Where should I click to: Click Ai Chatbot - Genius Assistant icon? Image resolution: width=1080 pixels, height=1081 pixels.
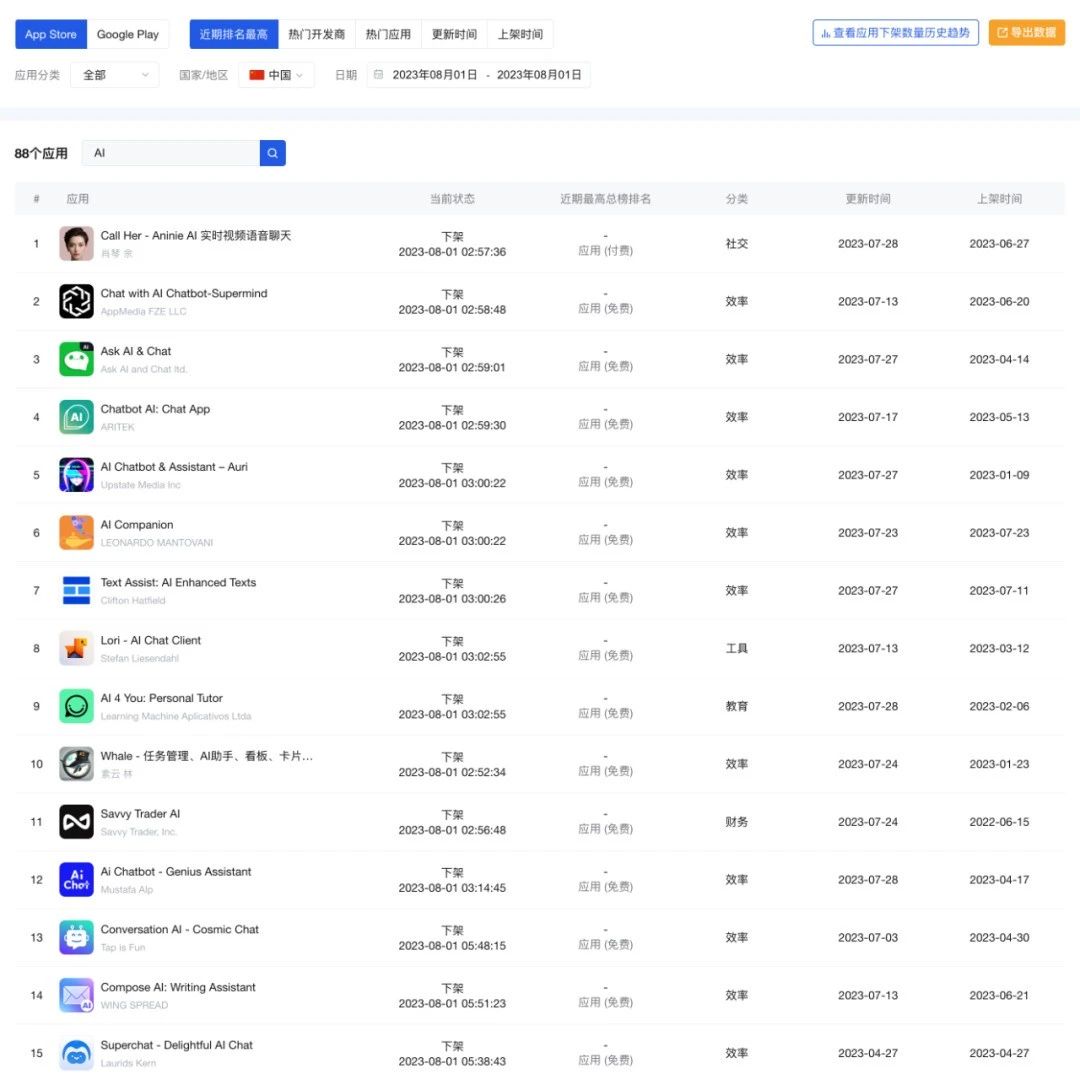coord(77,880)
